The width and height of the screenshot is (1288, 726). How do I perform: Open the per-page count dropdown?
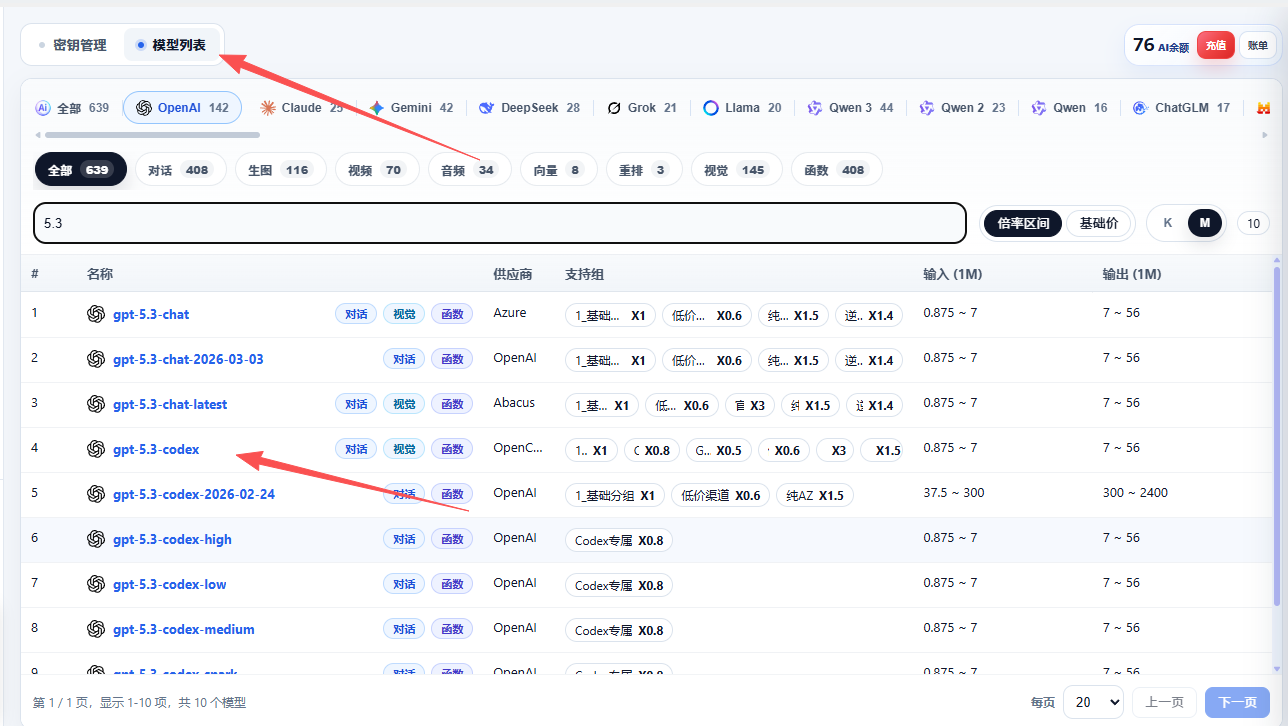1092,702
